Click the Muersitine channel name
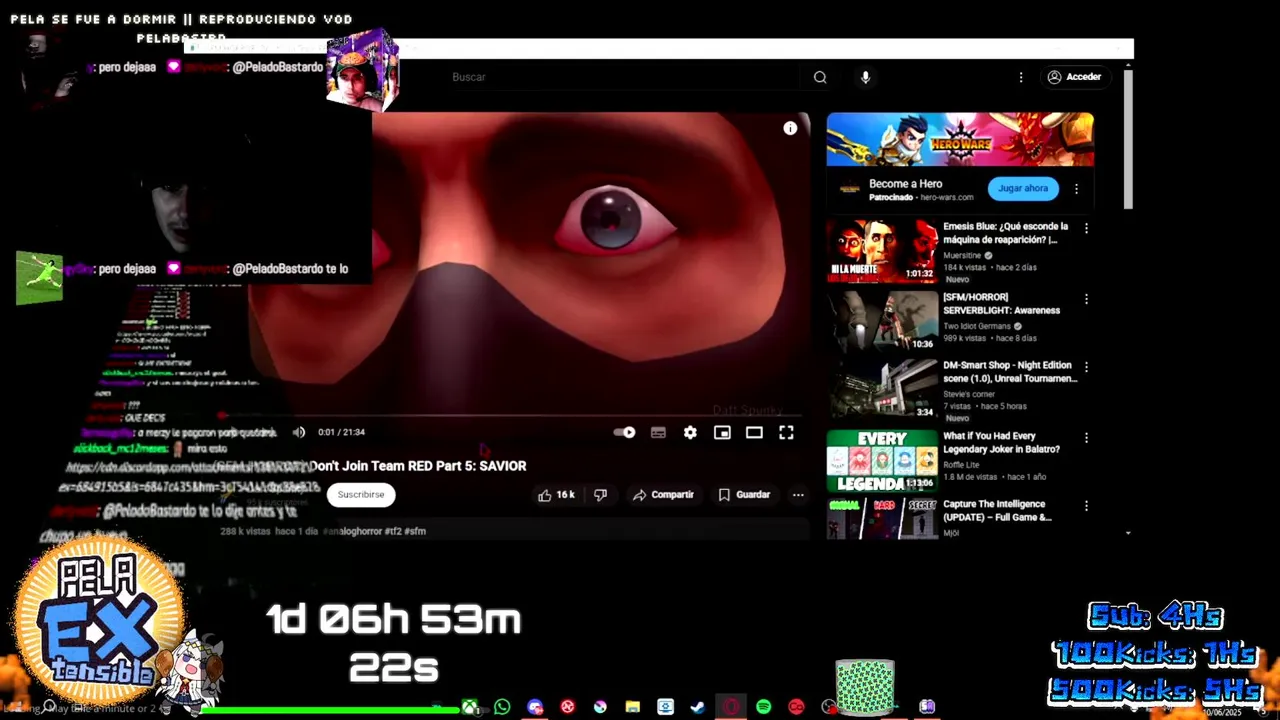The image size is (1280, 720). pos(963,255)
